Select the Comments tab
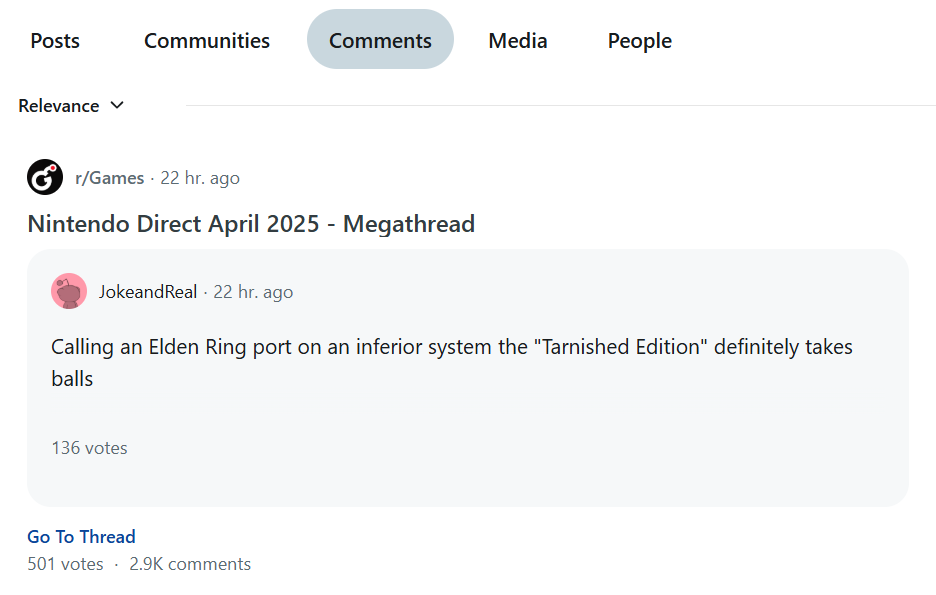The height and width of the screenshot is (595, 936). (380, 41)
